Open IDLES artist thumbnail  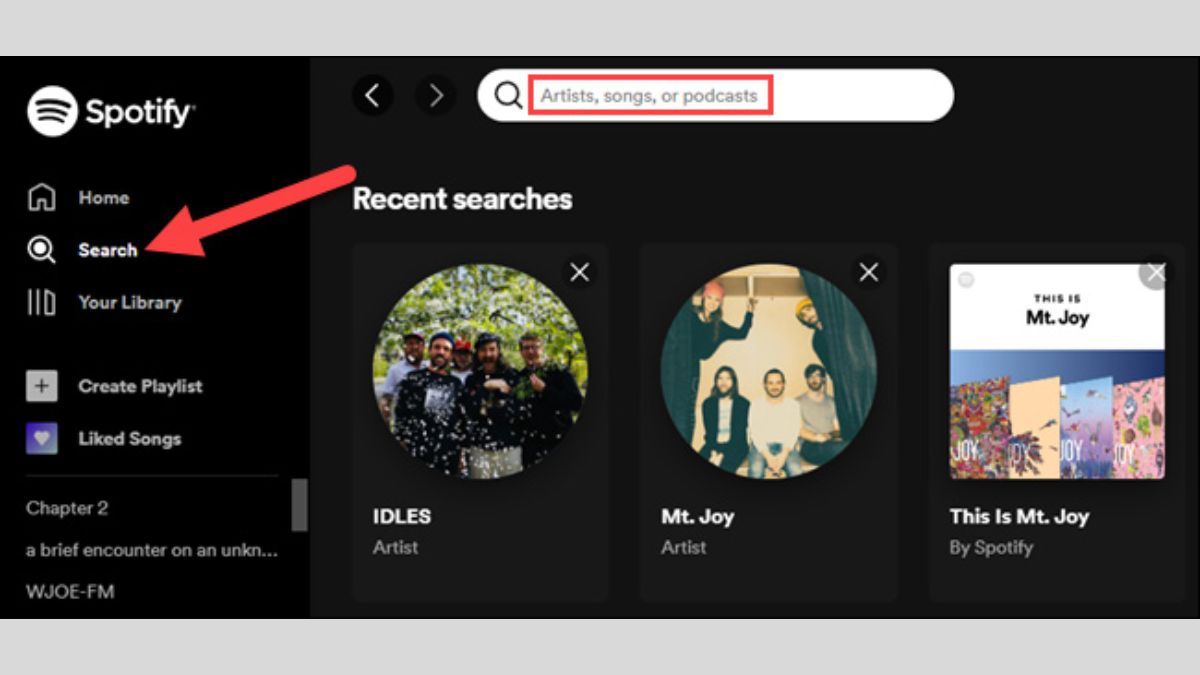[480, 371]
